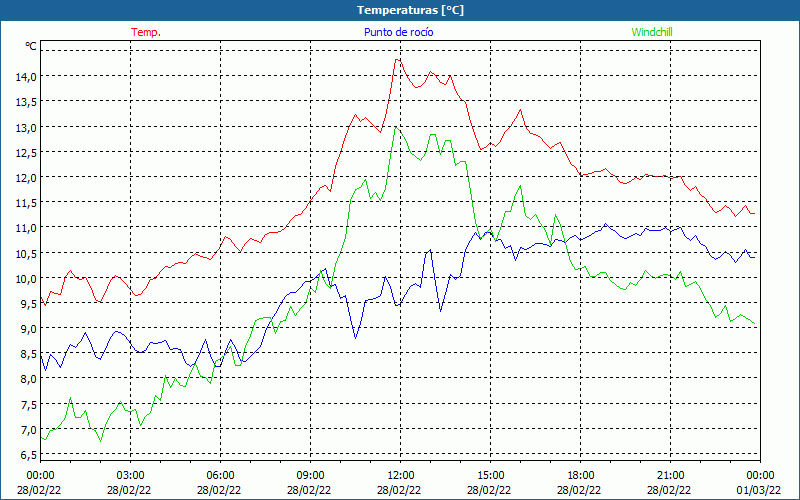800x500 pixels.
Task: Click the 9,0 y-axis label
Action: [29, 329]
